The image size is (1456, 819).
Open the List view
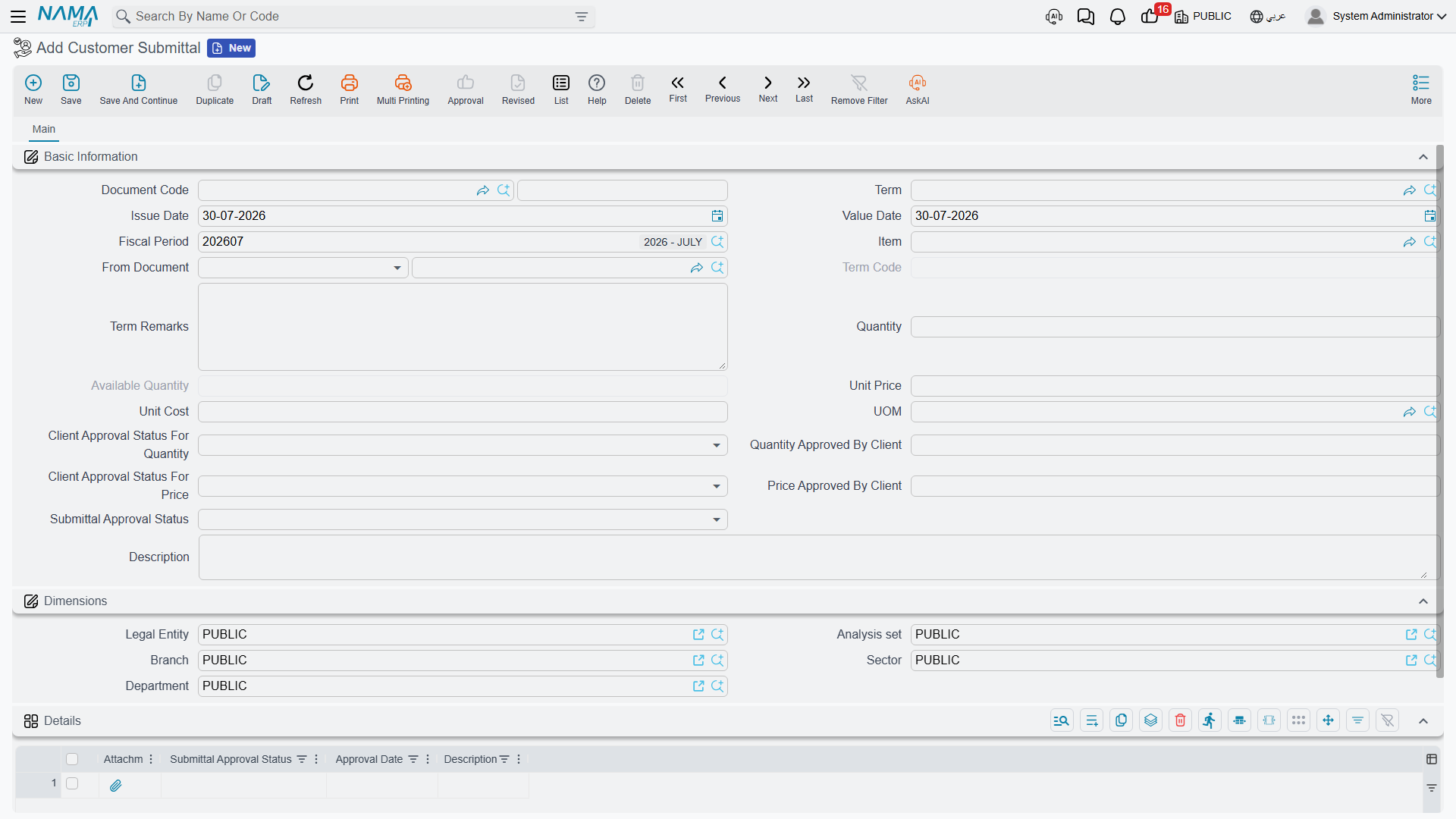(561, 89)
